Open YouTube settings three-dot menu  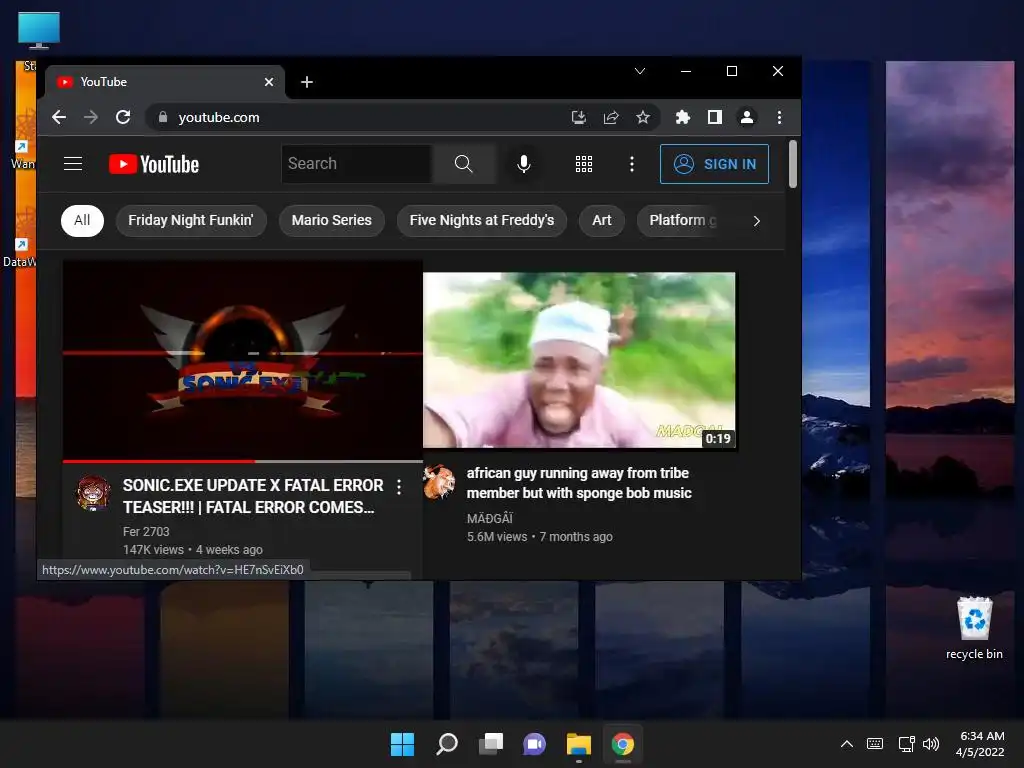pyautogui.click(x=632, y=164)
